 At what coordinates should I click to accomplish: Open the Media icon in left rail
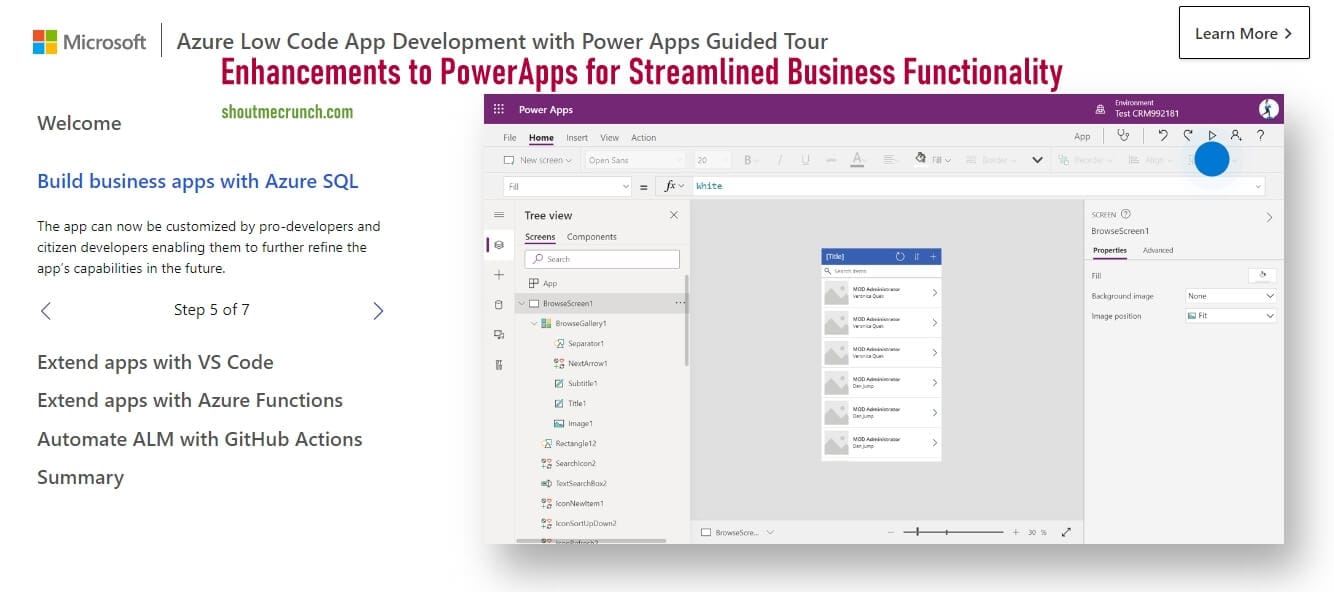(x=499, y=335)
